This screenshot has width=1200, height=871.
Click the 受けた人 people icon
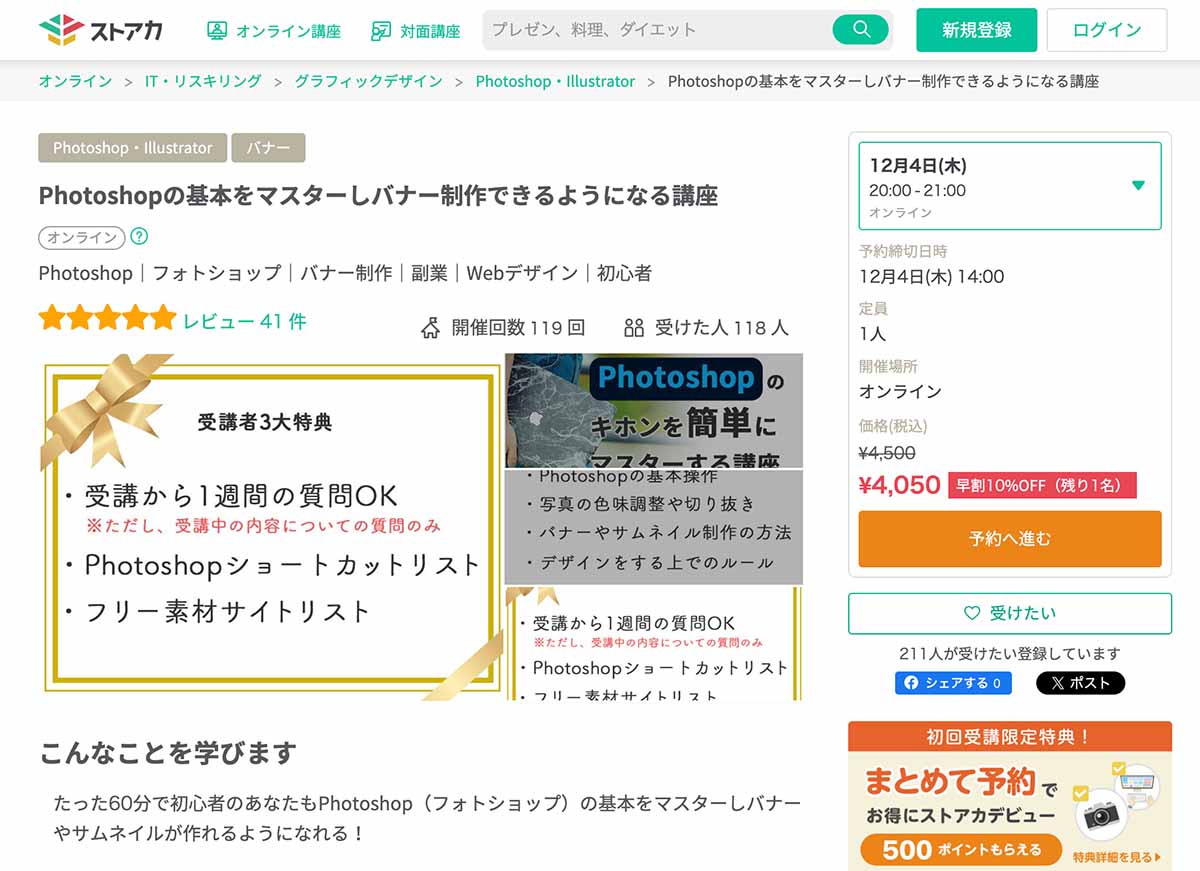pyautogui.click(x=634, y=326)
